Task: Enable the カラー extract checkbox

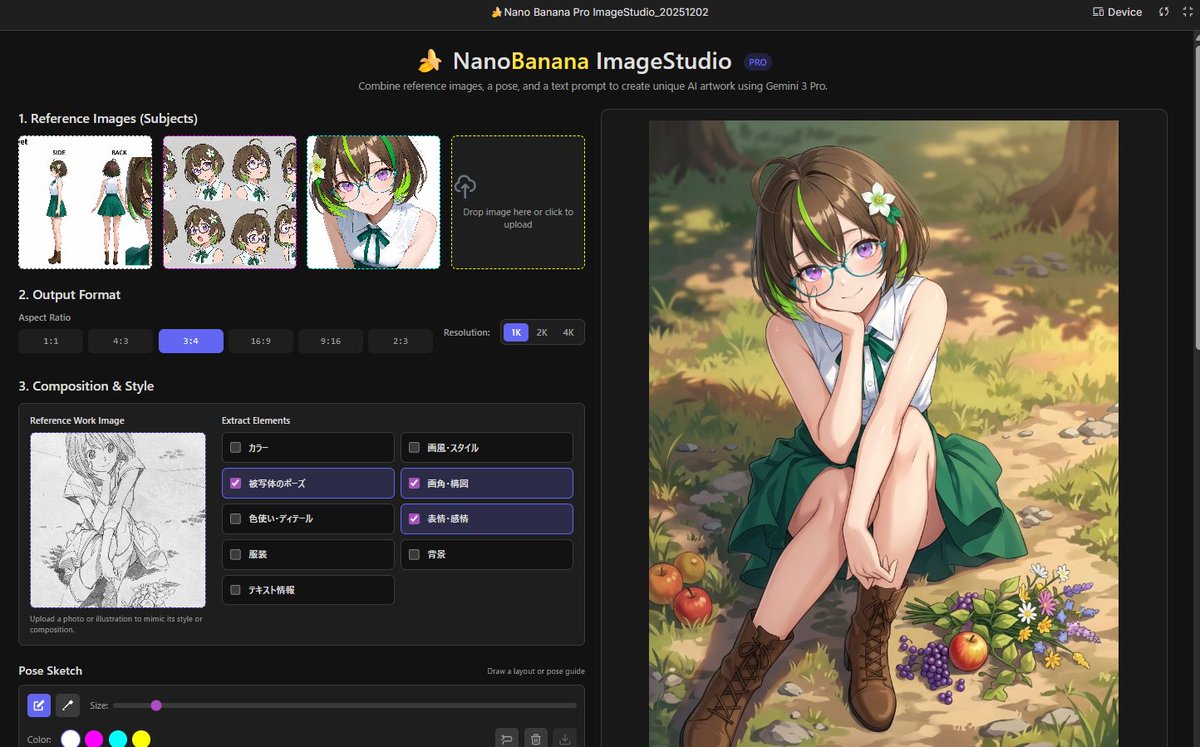Action: [x=236, y=448]
